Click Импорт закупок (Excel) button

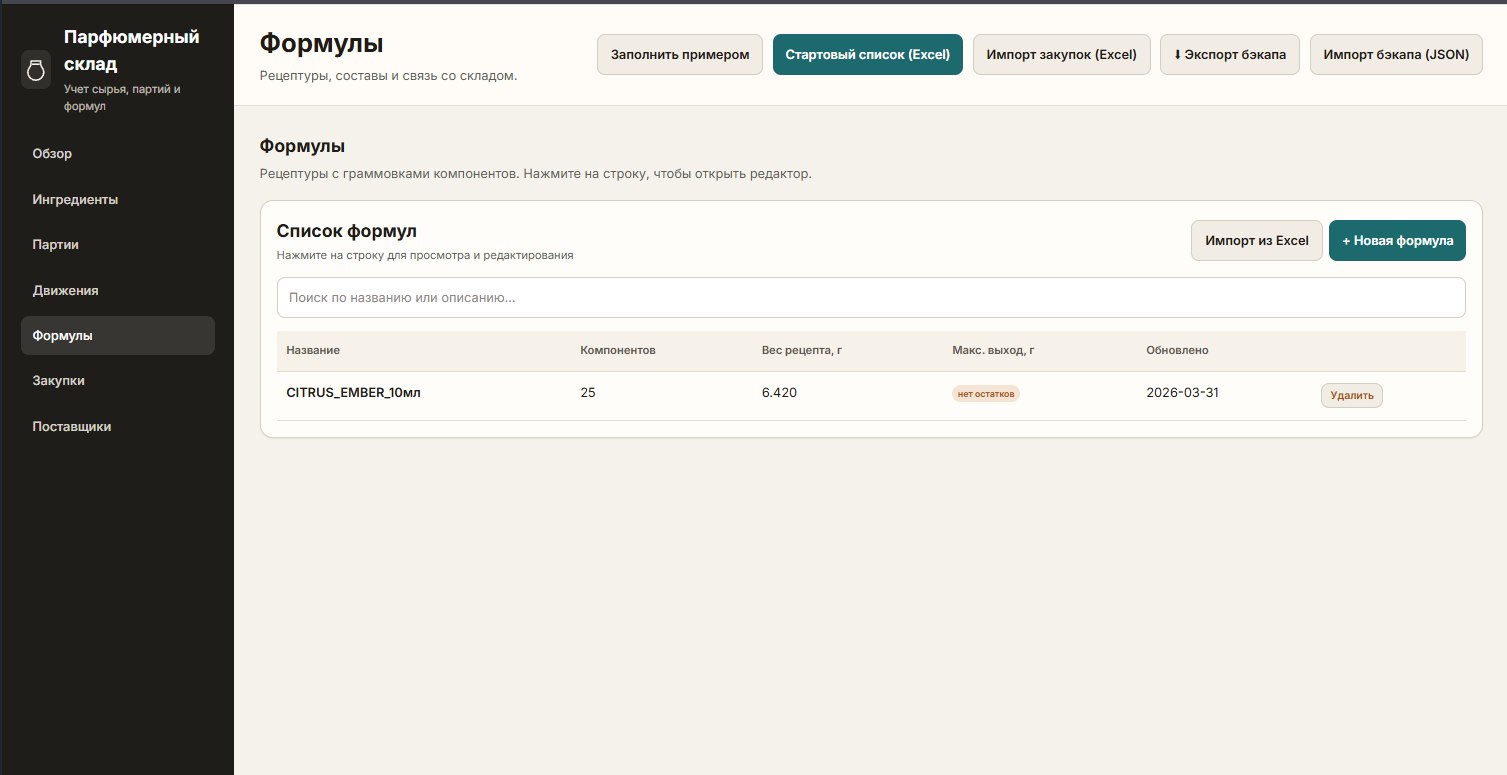click(1061, 55)
